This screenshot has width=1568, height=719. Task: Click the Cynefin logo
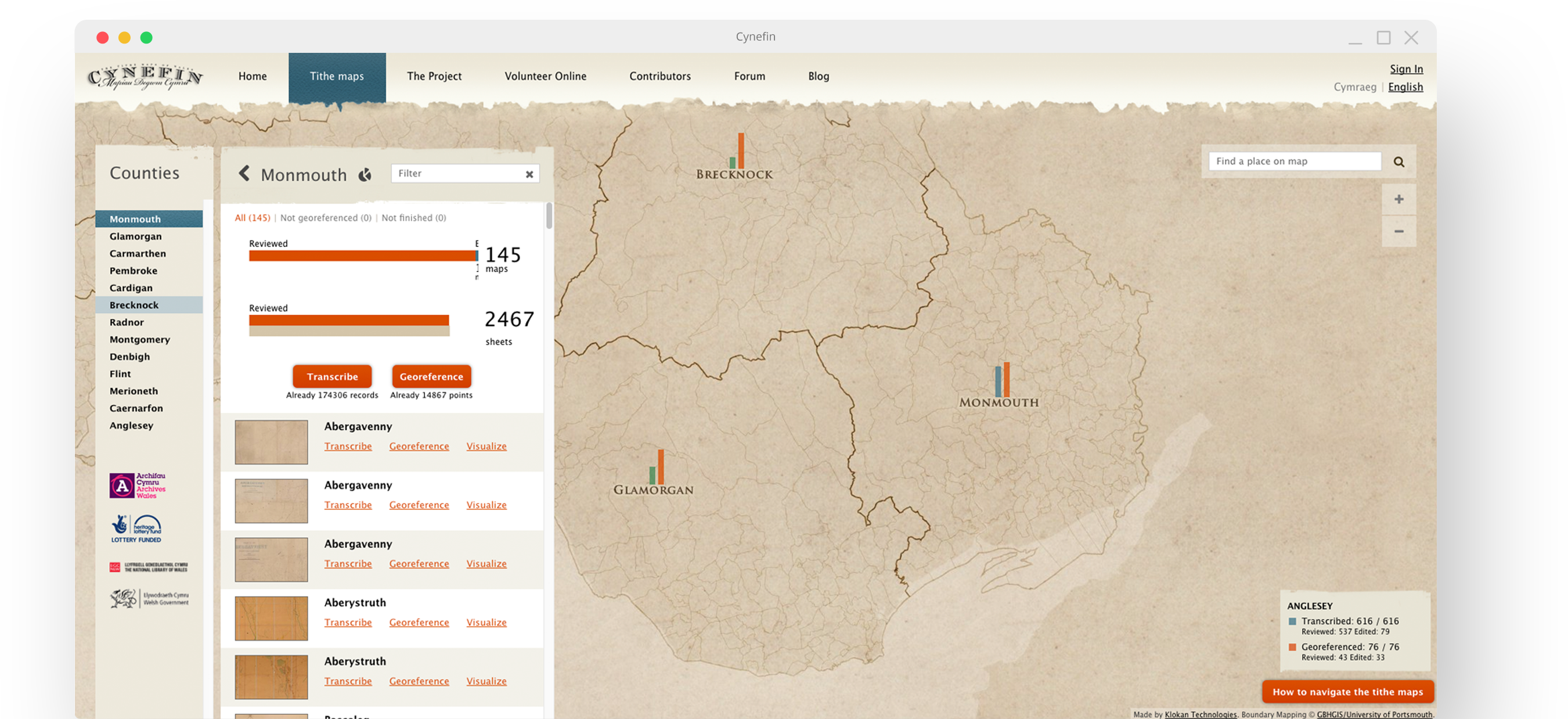click(145, 77)
